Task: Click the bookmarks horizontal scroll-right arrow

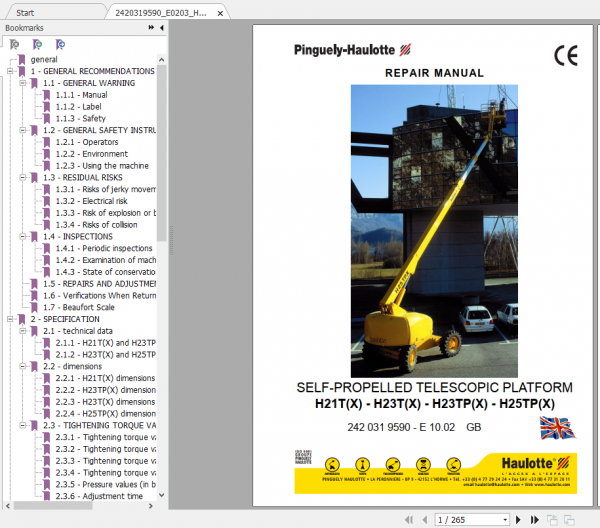Action: click(x=151, y=506)
